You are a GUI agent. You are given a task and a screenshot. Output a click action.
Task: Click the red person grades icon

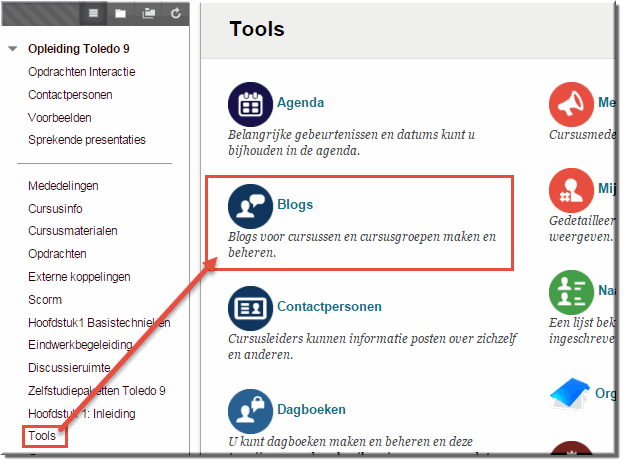coord(571,190)
